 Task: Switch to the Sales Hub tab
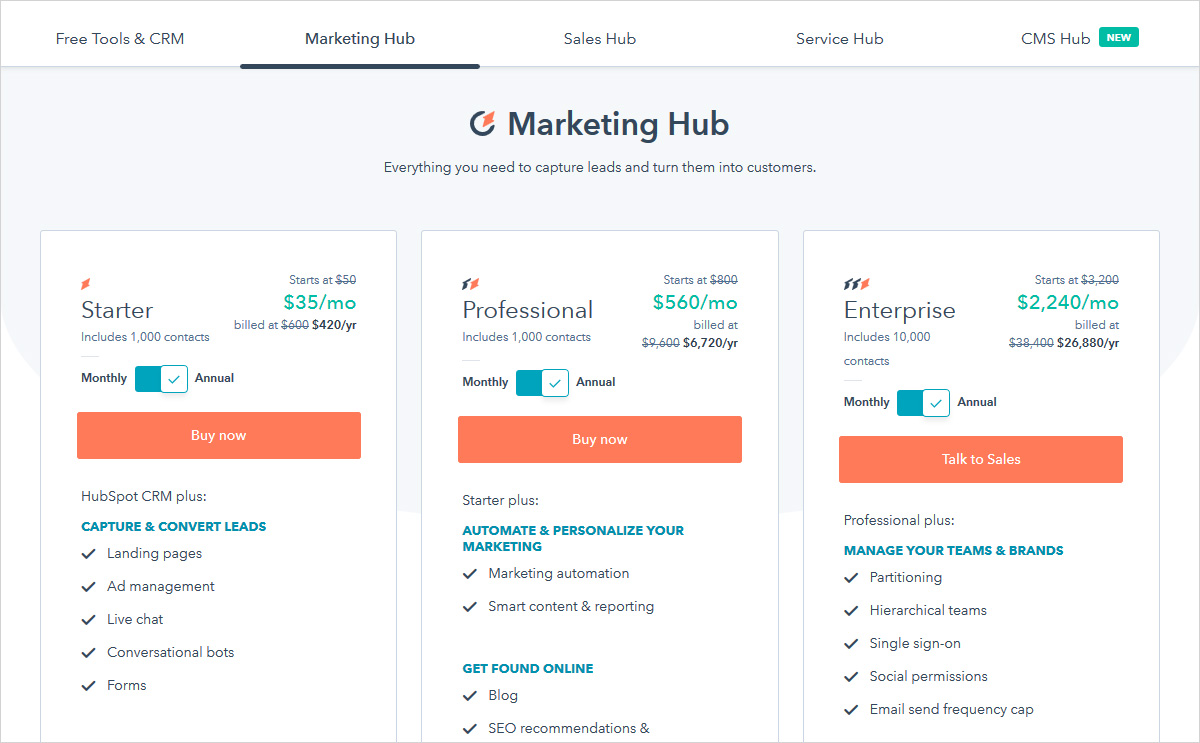pyautogui.click(x=600, y=39)
